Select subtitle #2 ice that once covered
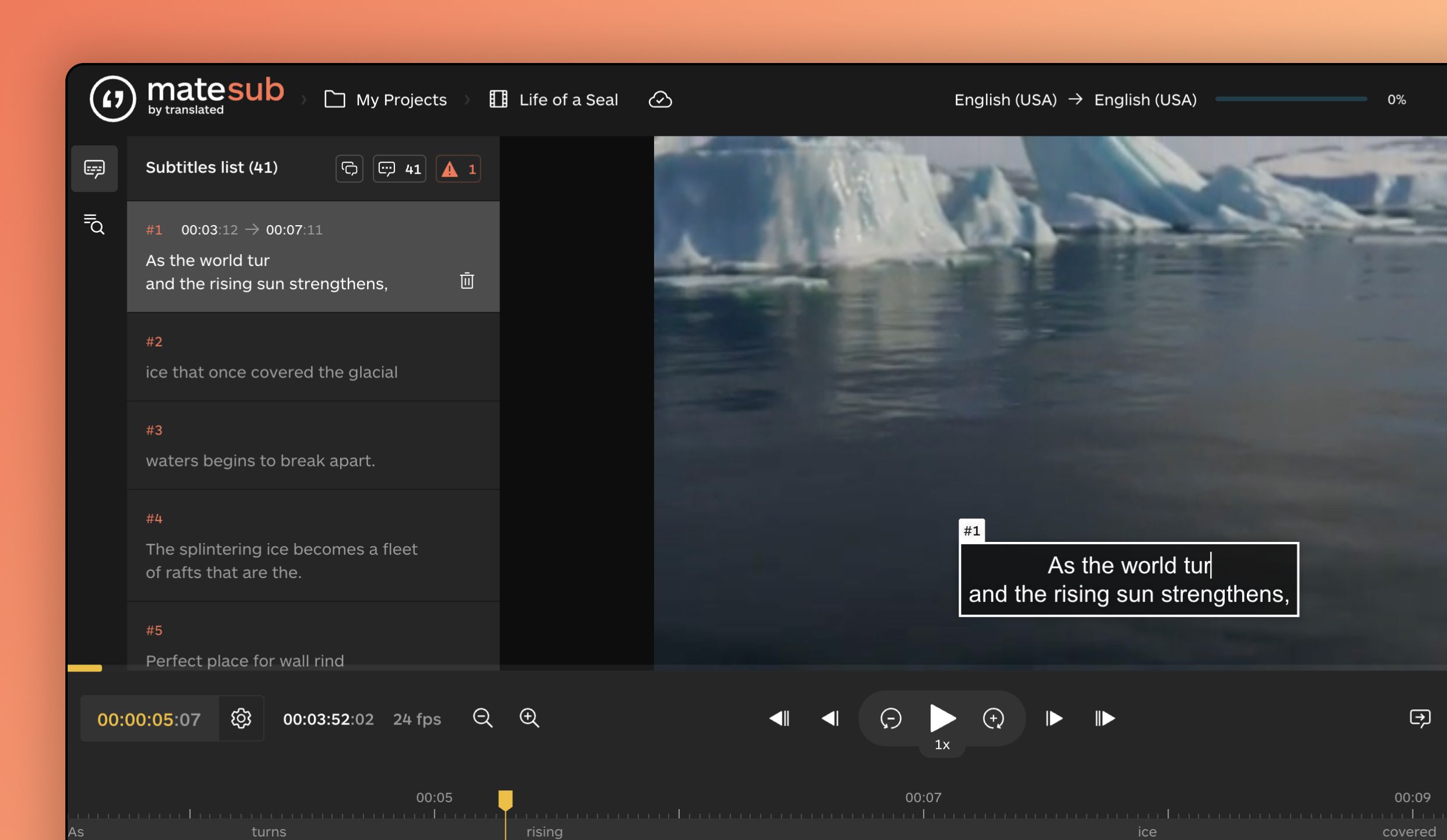 coord(313,358)
